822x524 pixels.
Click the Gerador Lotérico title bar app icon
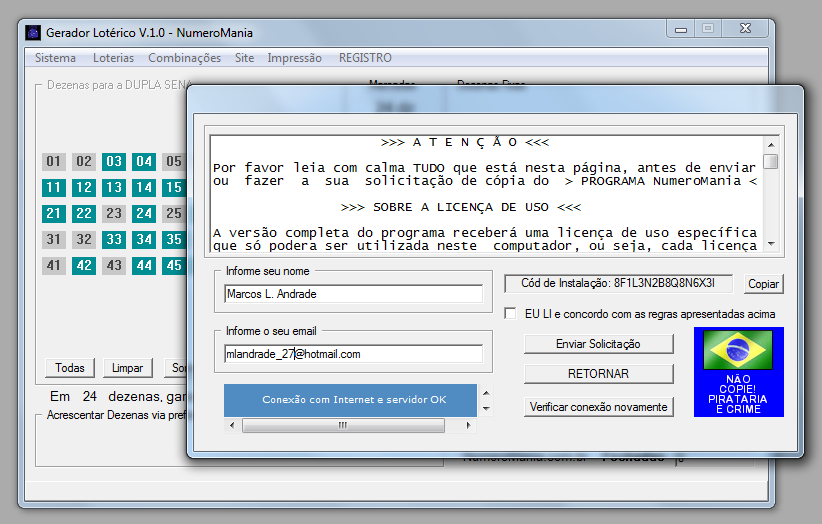coord(33,33)
